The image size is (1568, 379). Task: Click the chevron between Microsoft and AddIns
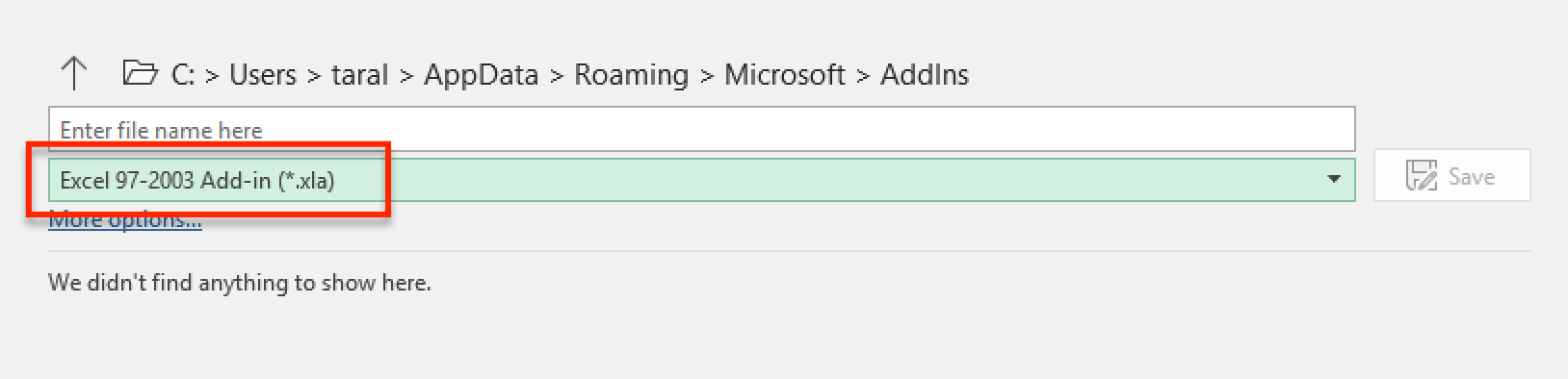(x=863, y=76)
